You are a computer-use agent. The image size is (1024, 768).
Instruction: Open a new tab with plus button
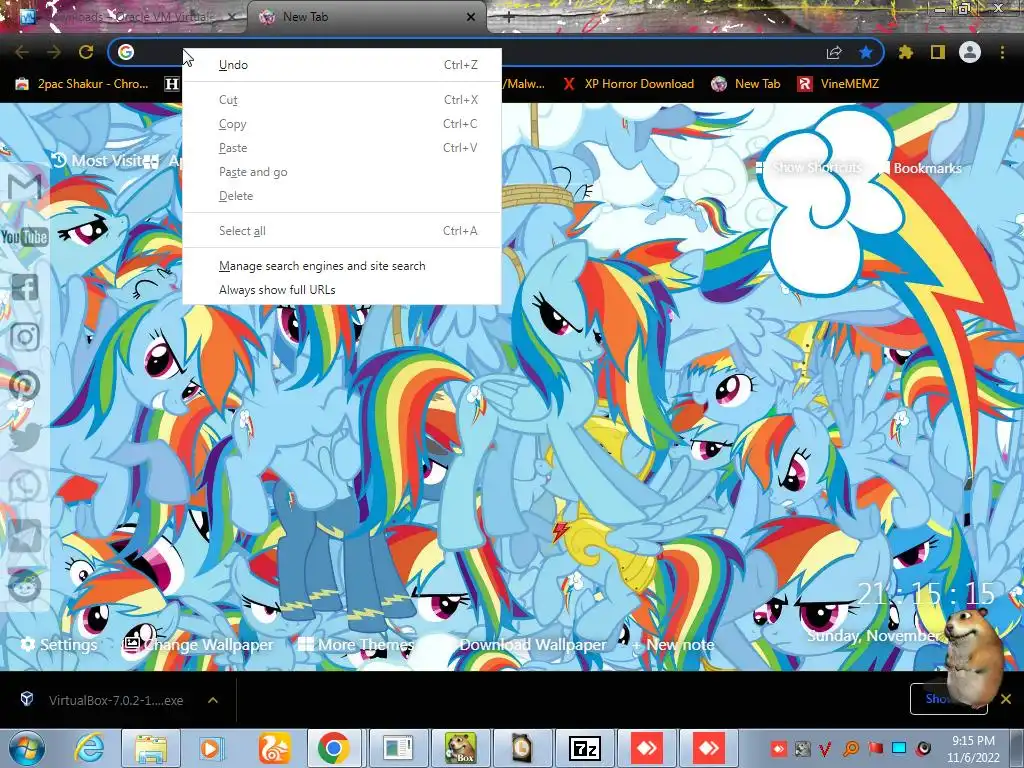pos(509,18)
